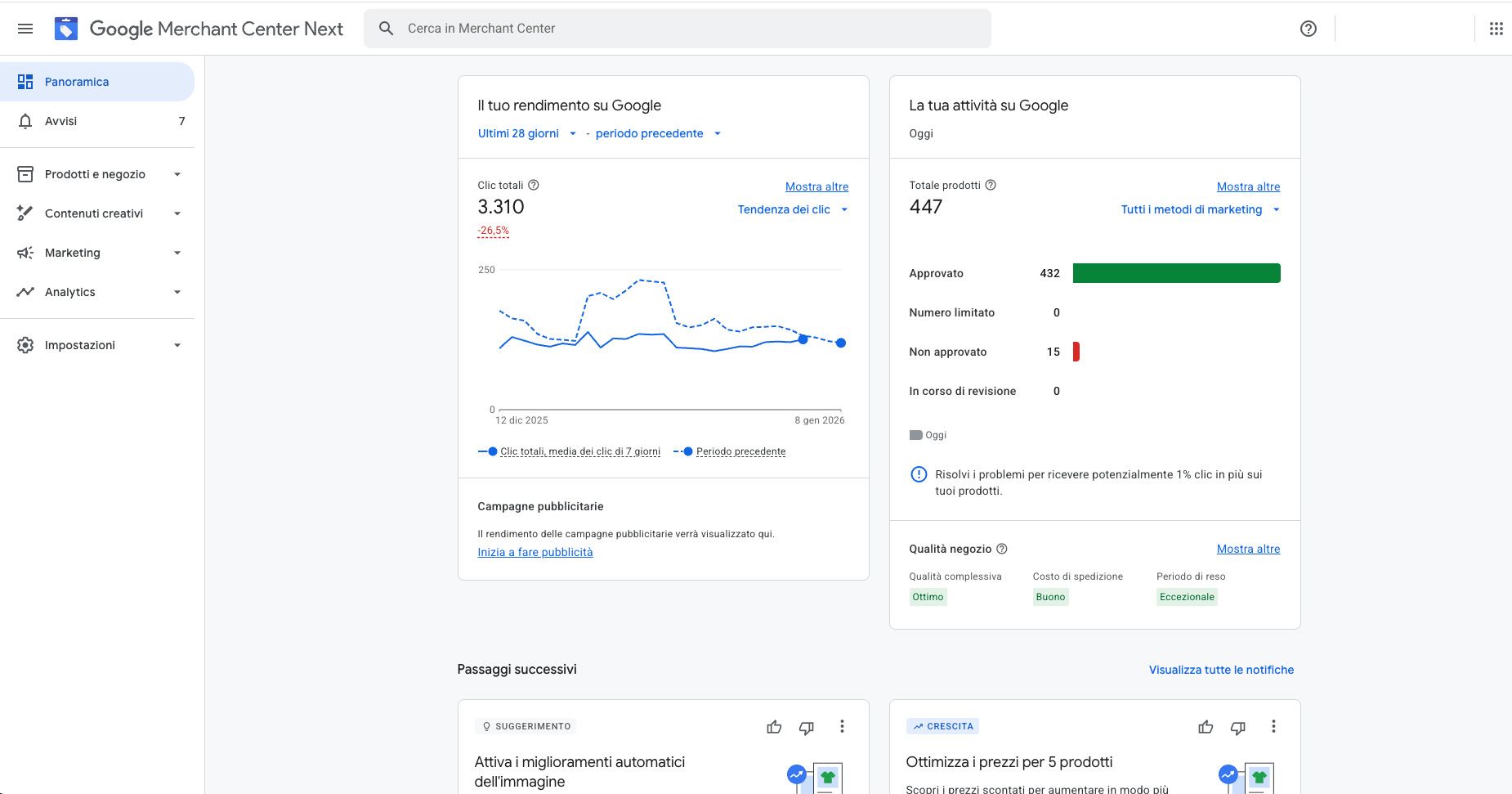The height and width of the screenshot is (794, 1512).
Task: Click the search magnifier icon
Action: click(387, 29)
